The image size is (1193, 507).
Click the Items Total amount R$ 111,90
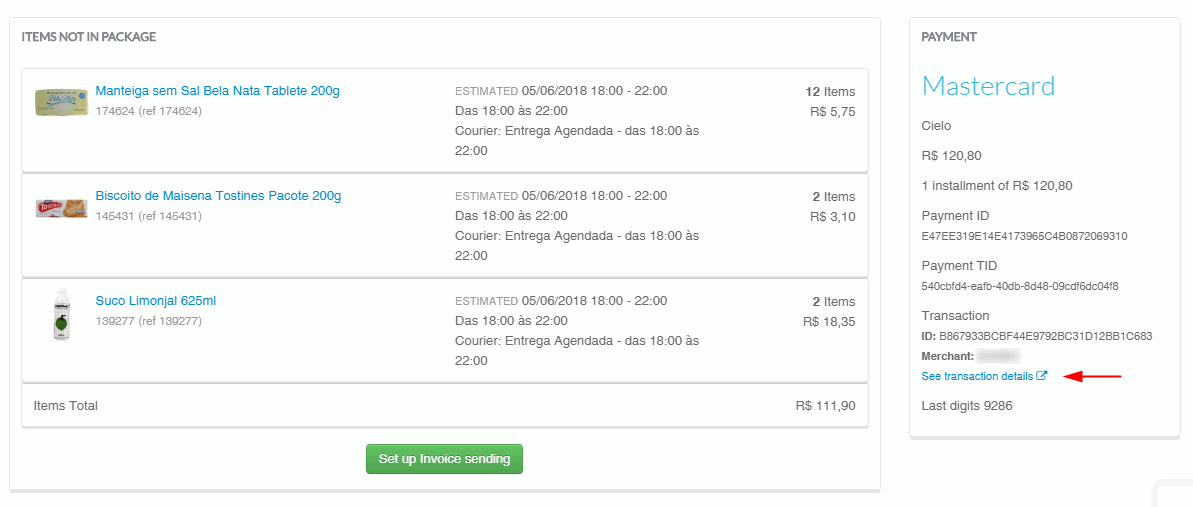[825, 406]
